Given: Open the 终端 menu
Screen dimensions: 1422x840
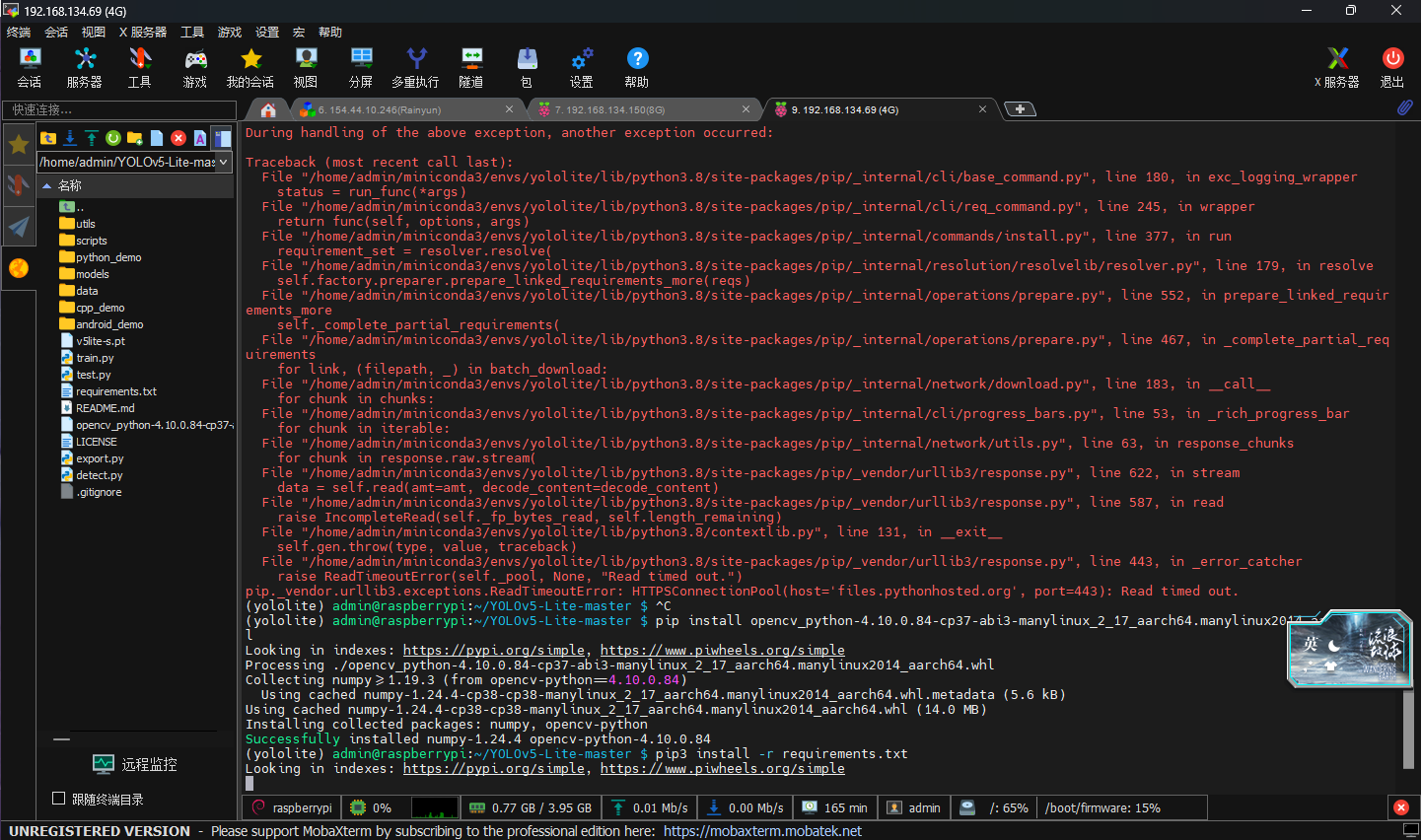Looking at the screenshot, I should tap(19, 32).
